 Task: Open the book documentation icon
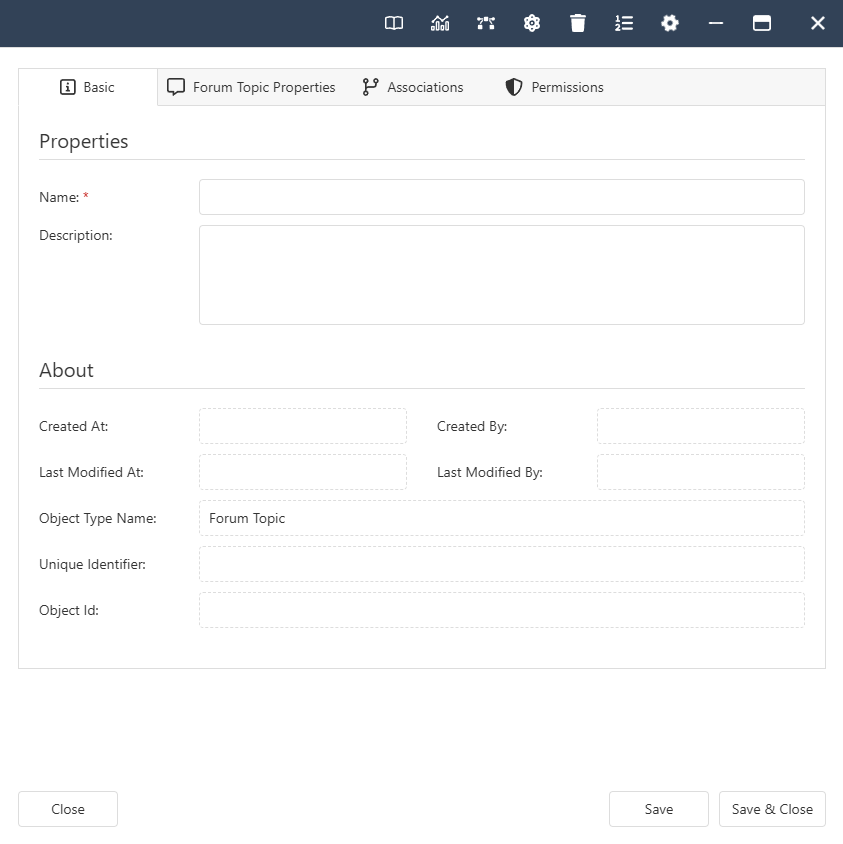tap(394, 23)
